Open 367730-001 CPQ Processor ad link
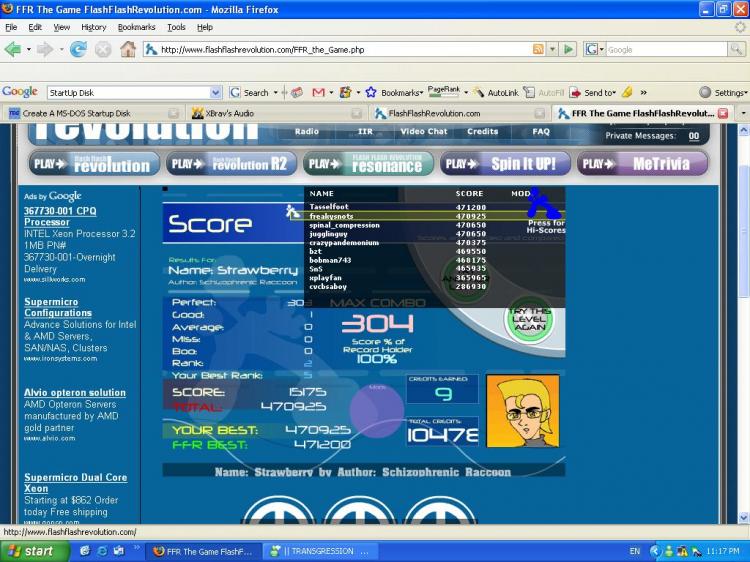Viewport: 750px width, 562px height. pyautogui.click(x=60, y=216)
